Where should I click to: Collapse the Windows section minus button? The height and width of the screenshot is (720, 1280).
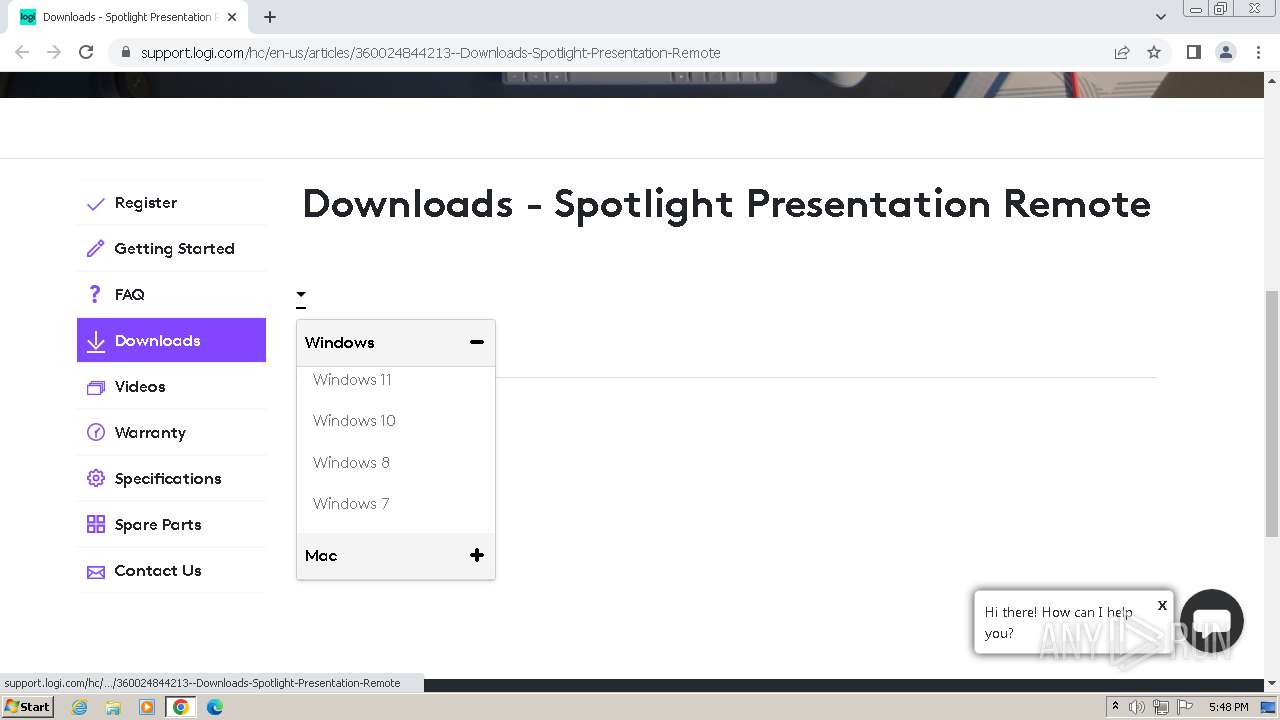tap(477, 342)
